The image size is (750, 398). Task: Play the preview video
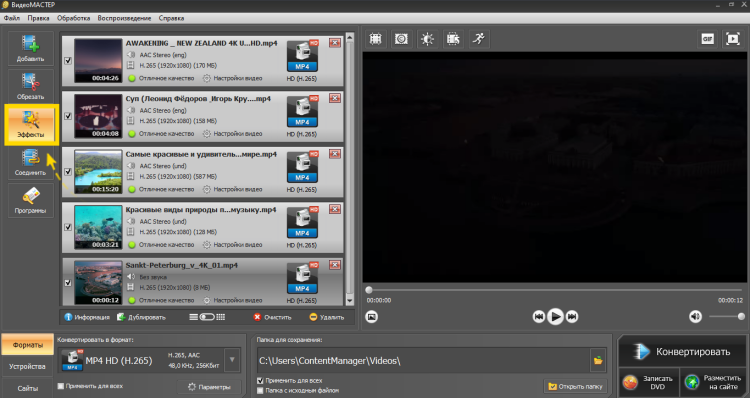tap(555, 317)
